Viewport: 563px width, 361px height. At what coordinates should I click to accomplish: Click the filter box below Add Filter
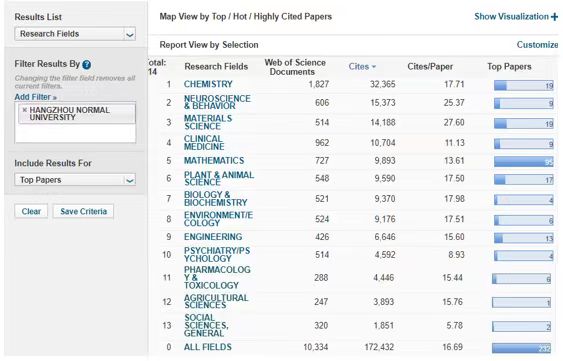[x=75, y=123]
